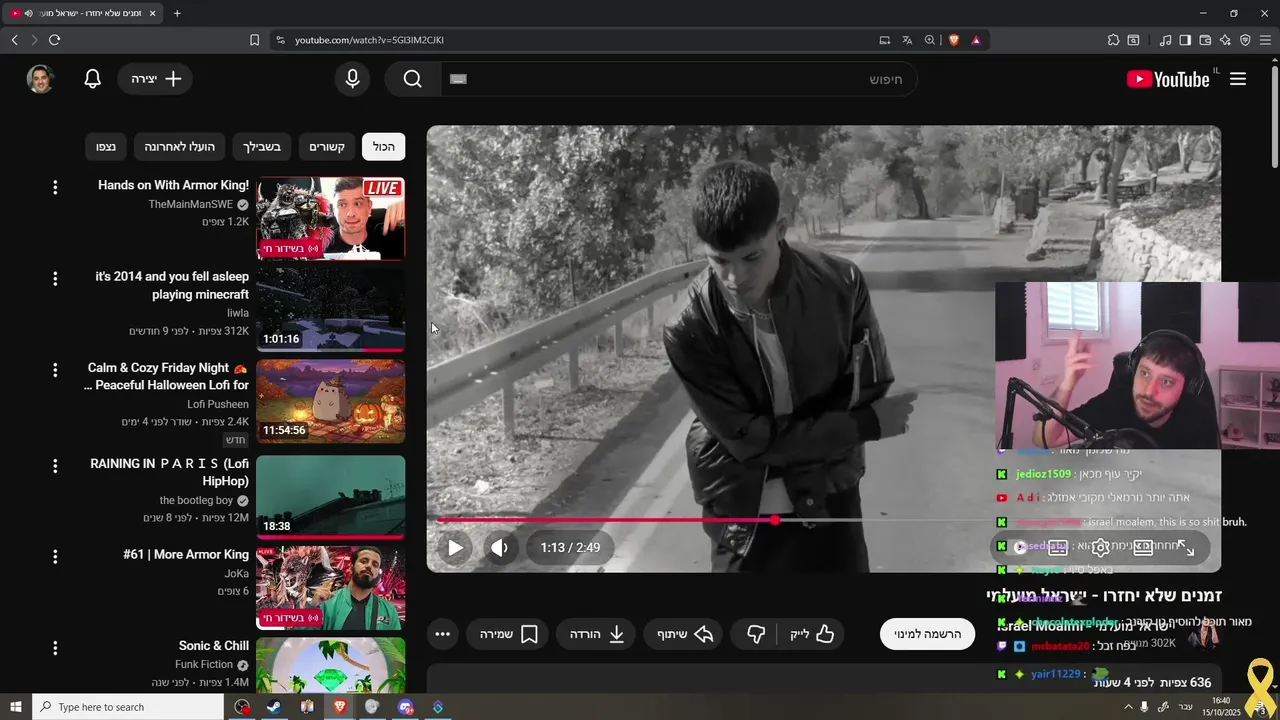
Task: Open video titled RAINING IN PARIS (Lofi HipHop)
Action: (x=169, y=472)
